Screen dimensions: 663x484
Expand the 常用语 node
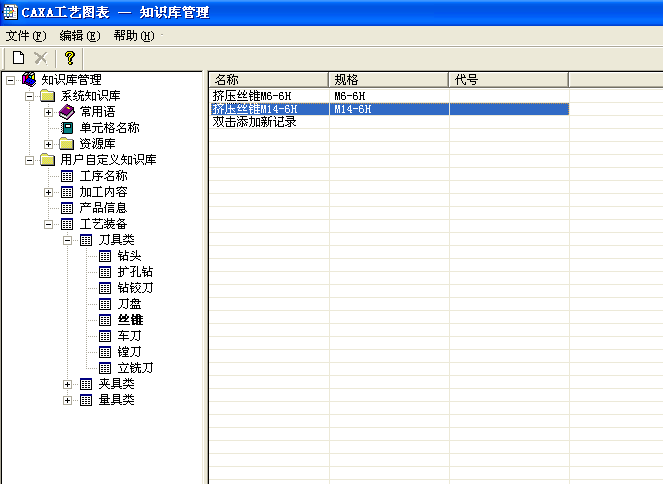pos(48,112)
